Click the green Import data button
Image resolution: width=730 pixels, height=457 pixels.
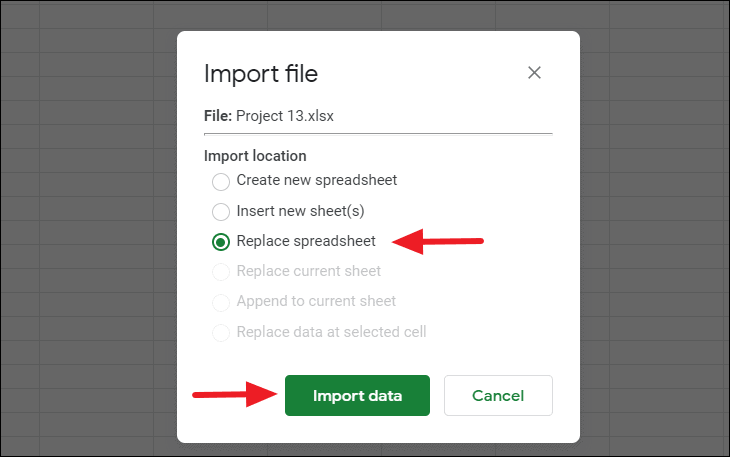tap(357, 396)
